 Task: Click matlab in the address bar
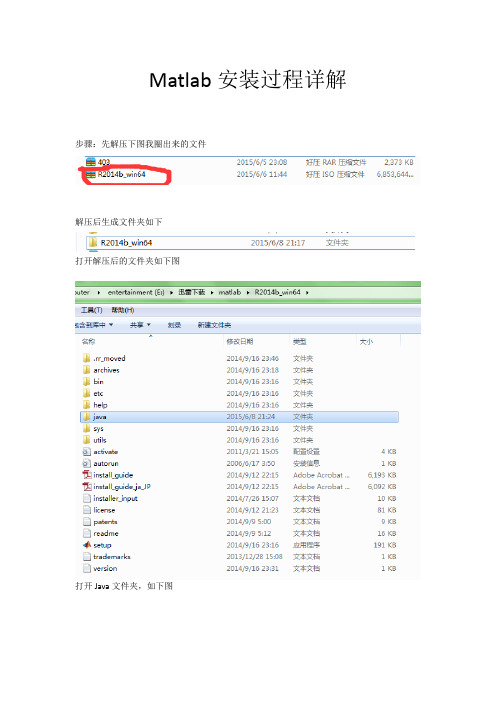(x=230, y=292)
